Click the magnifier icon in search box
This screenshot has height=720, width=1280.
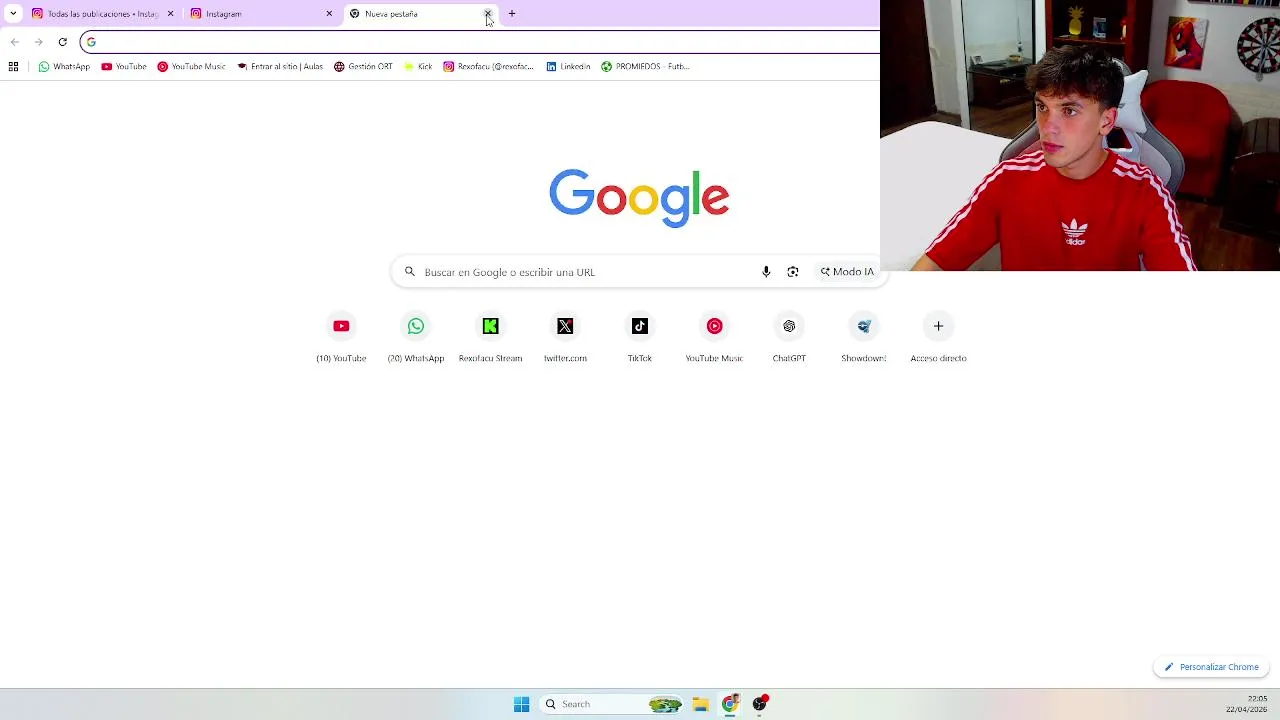(410, 272)
